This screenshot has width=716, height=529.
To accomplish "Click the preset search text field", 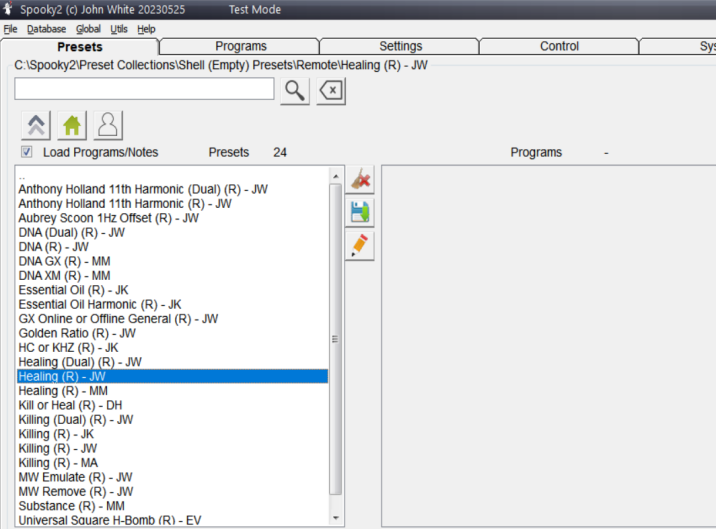I will point(143,89).
